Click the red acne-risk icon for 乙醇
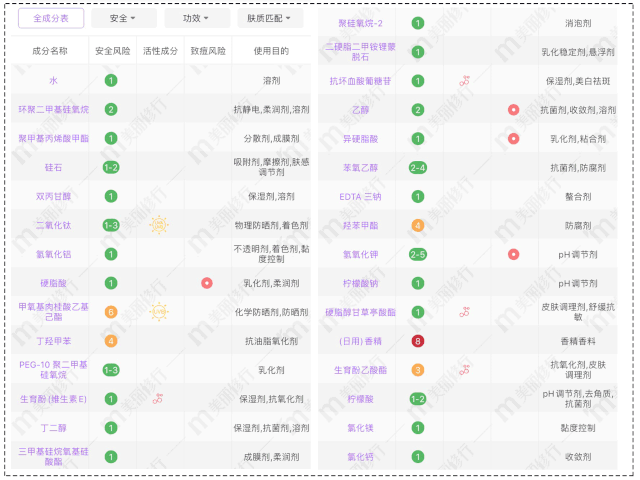 click(x=513, y=109)
